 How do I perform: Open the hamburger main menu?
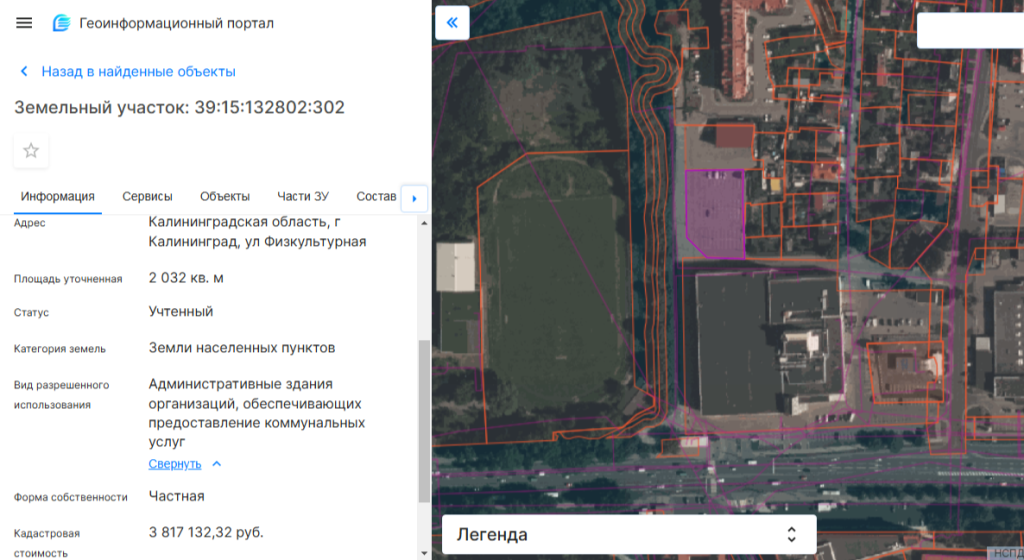[x=24, y=23]
